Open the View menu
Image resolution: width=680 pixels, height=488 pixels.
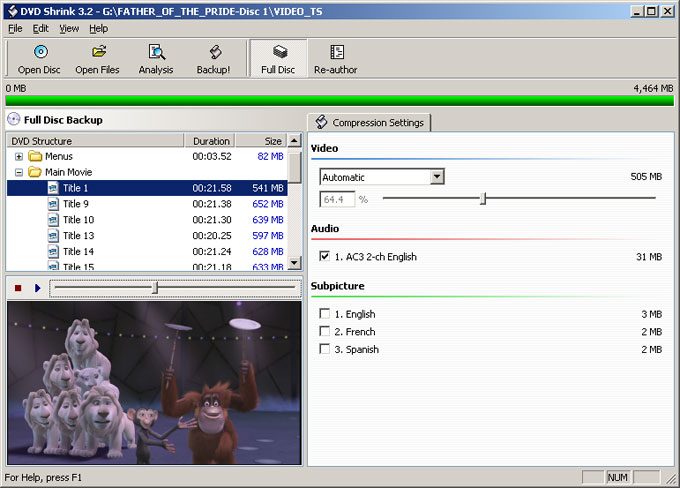pyautogui.click(x=69, y=29)
